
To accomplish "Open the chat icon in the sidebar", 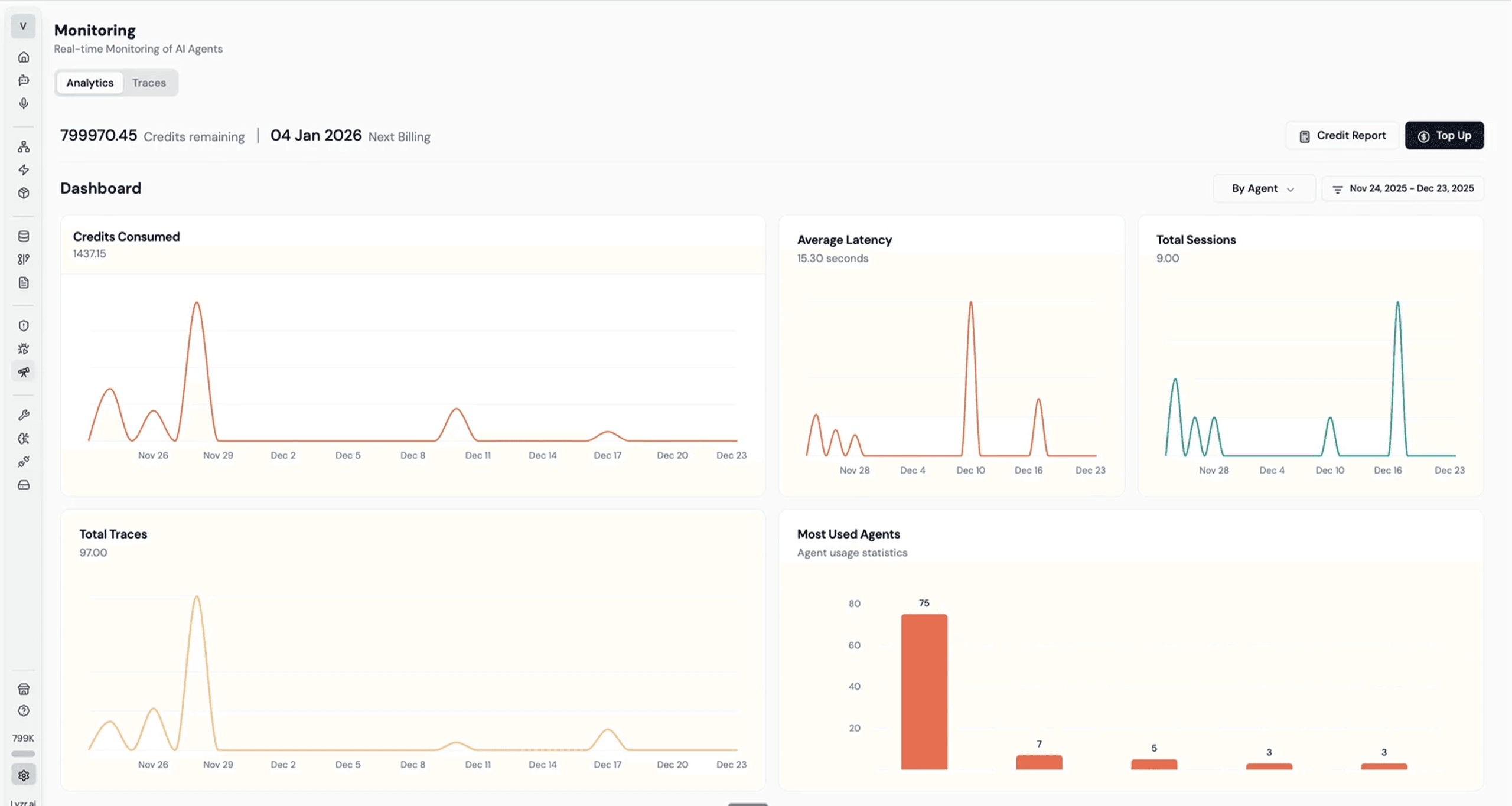I will click(x=24, y=81).
